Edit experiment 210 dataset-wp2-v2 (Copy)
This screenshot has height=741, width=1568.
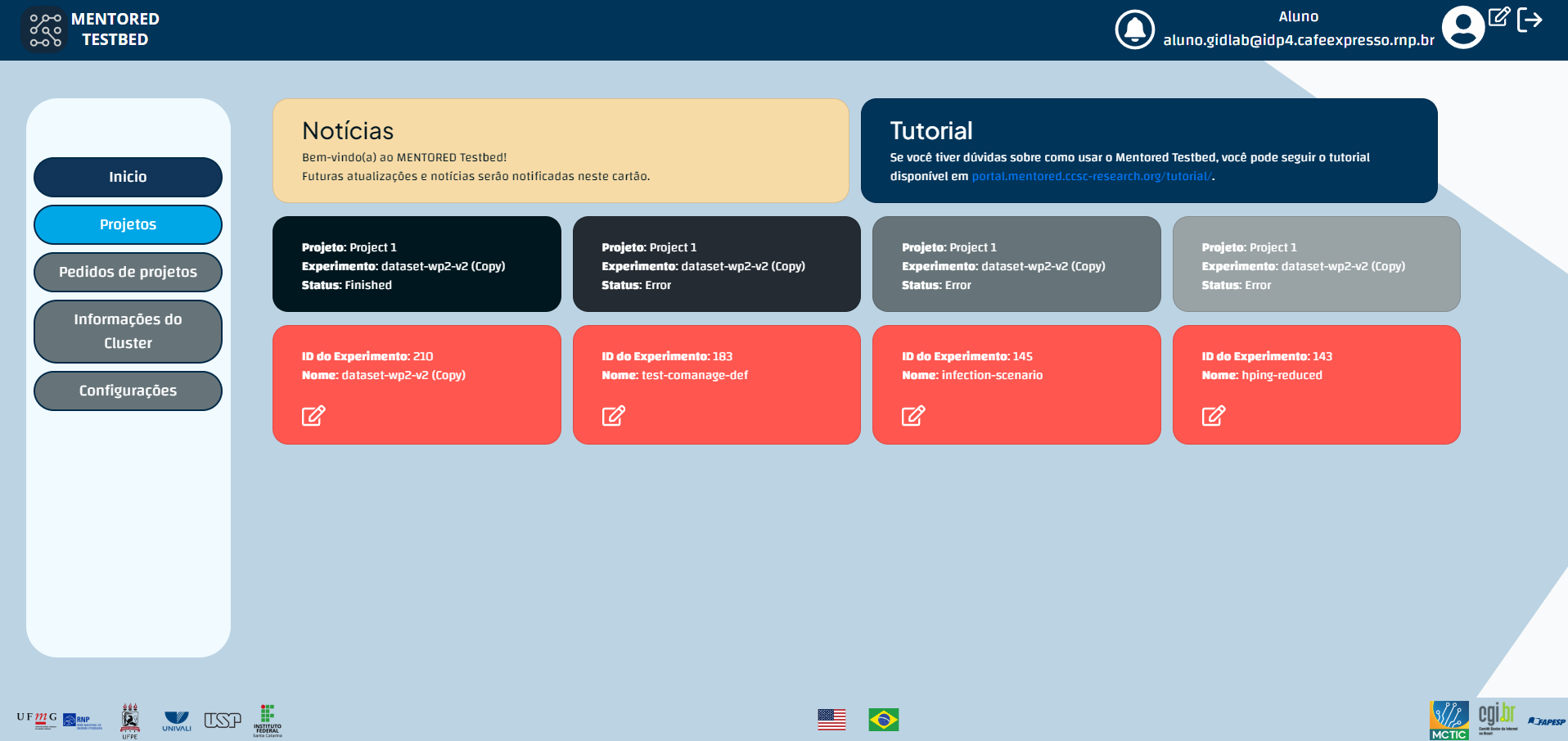point(313,416)
